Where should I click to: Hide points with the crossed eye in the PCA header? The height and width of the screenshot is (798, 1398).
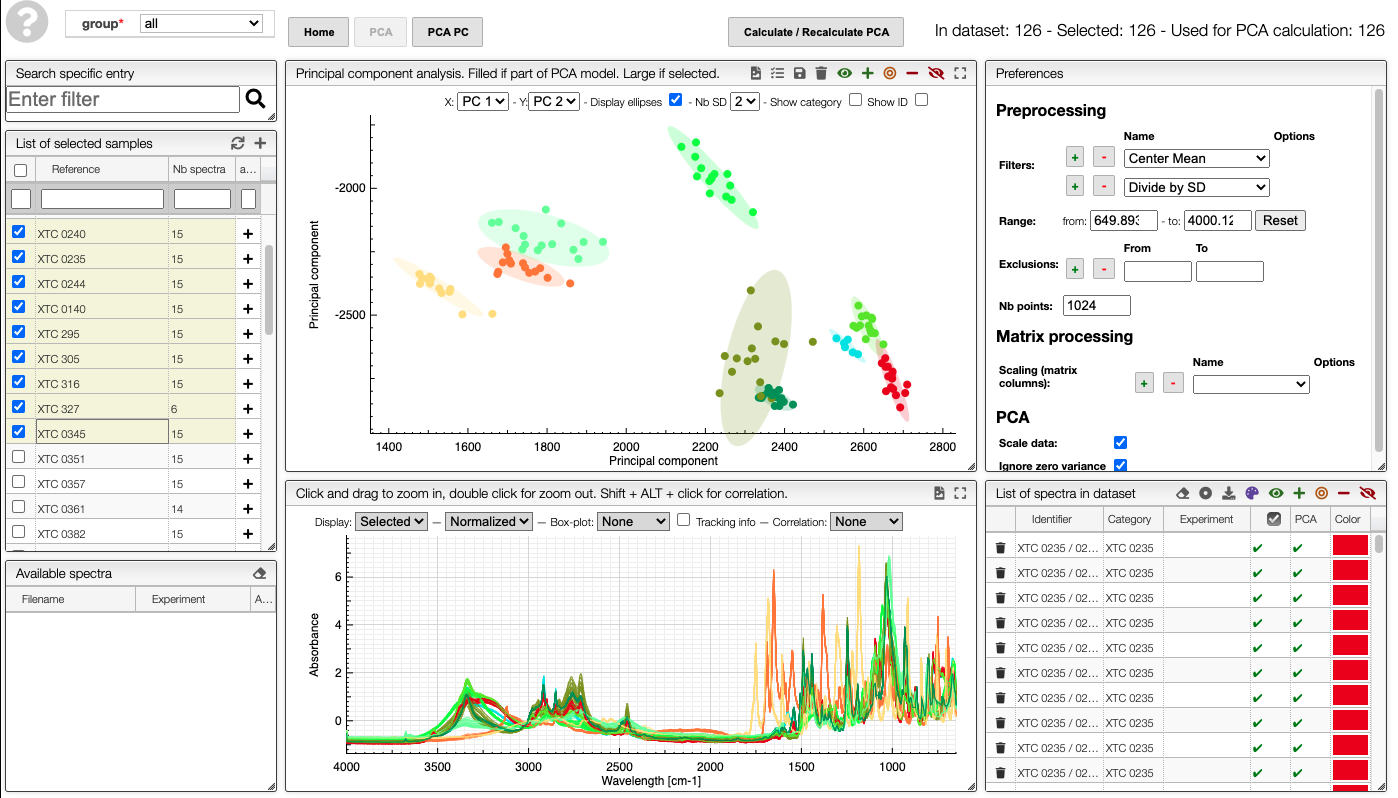936,73
